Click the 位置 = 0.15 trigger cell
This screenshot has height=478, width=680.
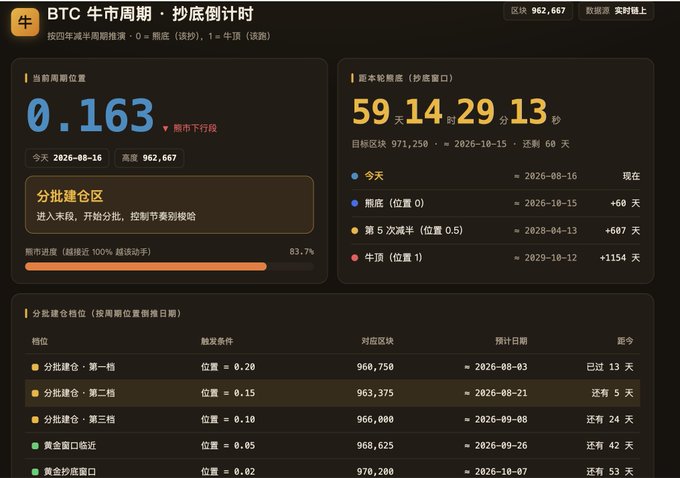[x=228, y=393]
